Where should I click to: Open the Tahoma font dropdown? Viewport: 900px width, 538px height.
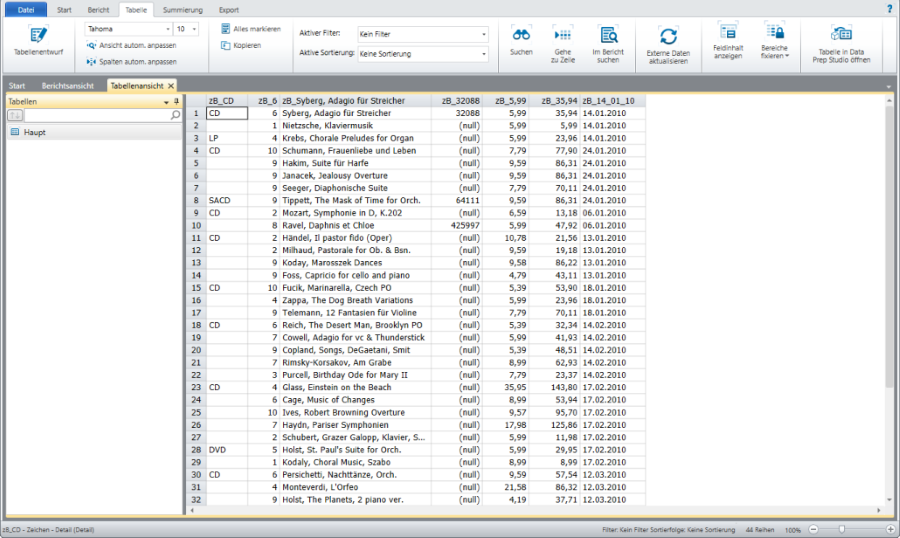[167, 30]
